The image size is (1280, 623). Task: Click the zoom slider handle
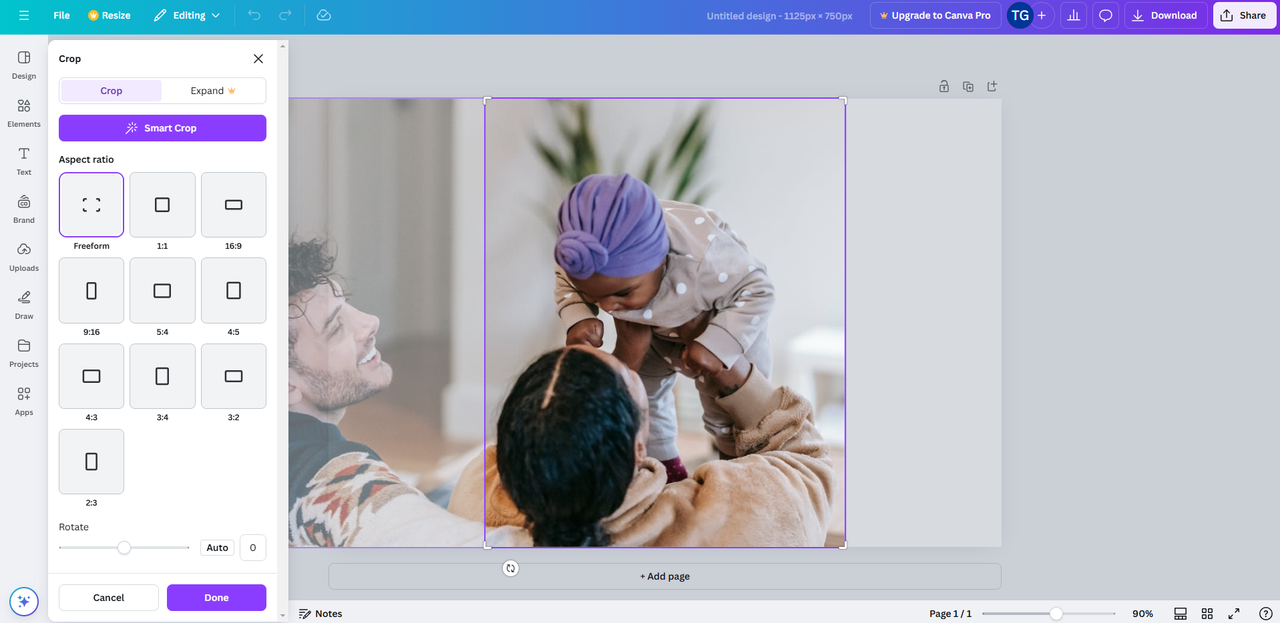[x=1056, y=613]
